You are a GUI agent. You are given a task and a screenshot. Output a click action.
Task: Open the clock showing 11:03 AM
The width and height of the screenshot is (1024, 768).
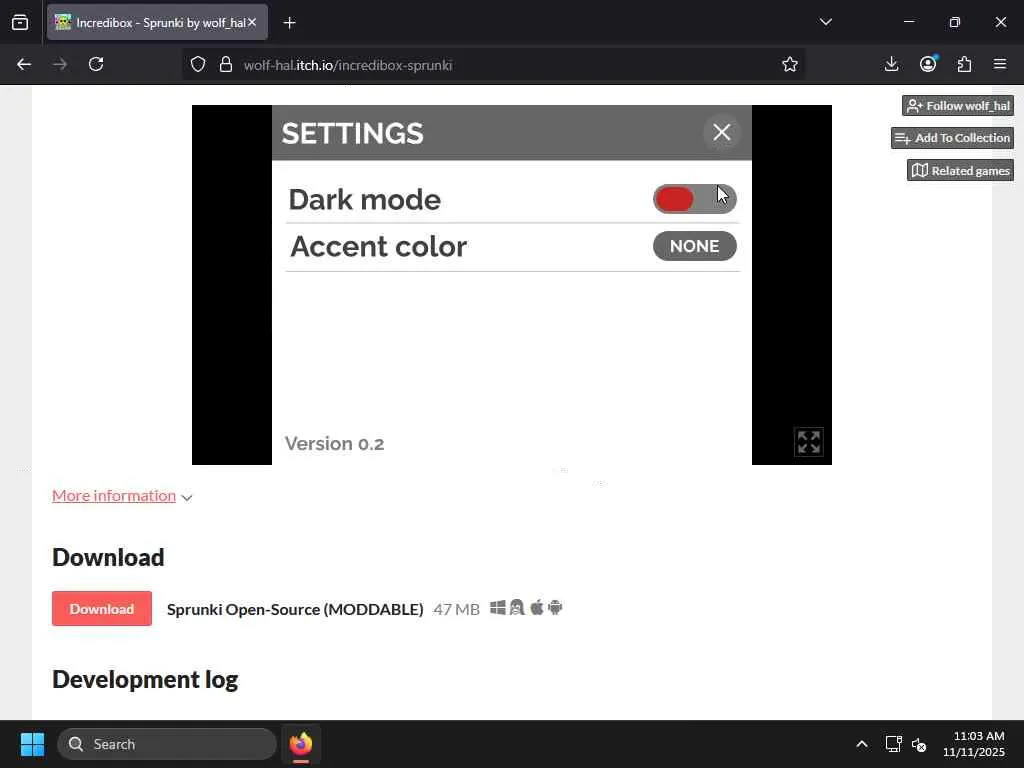974,744
